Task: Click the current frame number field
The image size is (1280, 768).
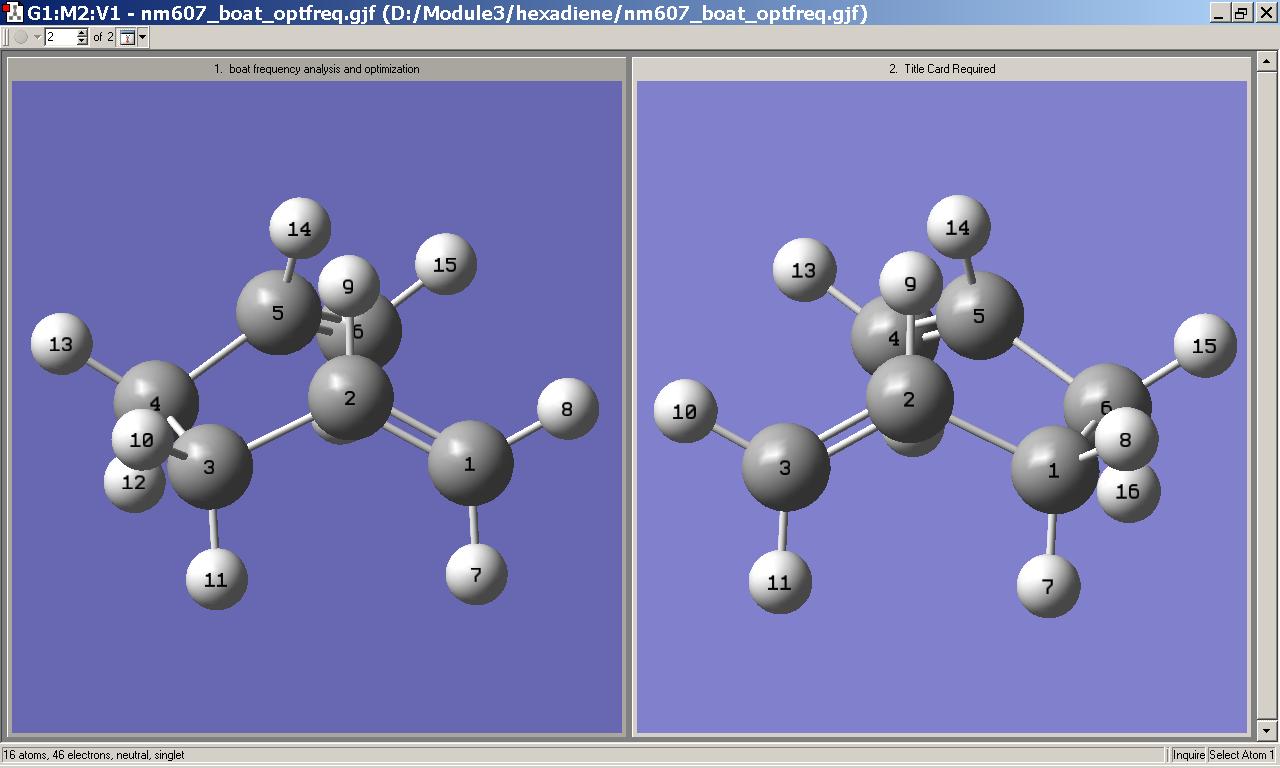Action: pyautogui.click(x=60, y=37)
